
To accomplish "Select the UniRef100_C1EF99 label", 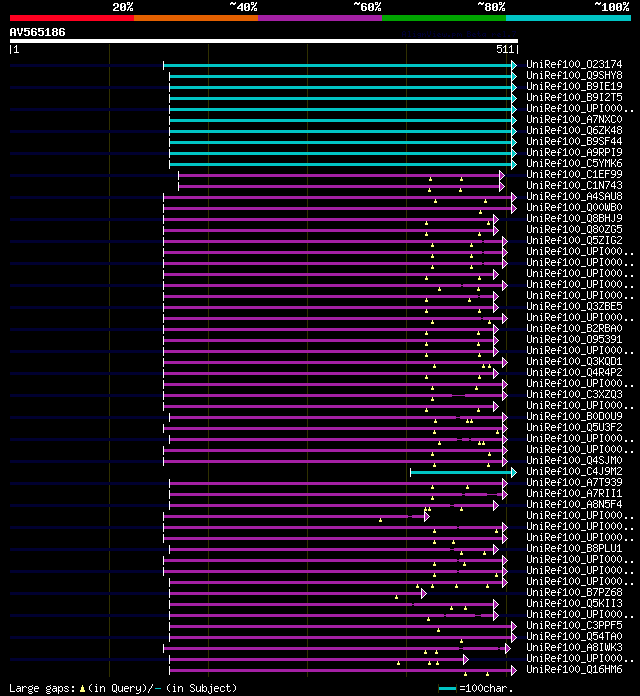I will (x=574, y=174).
